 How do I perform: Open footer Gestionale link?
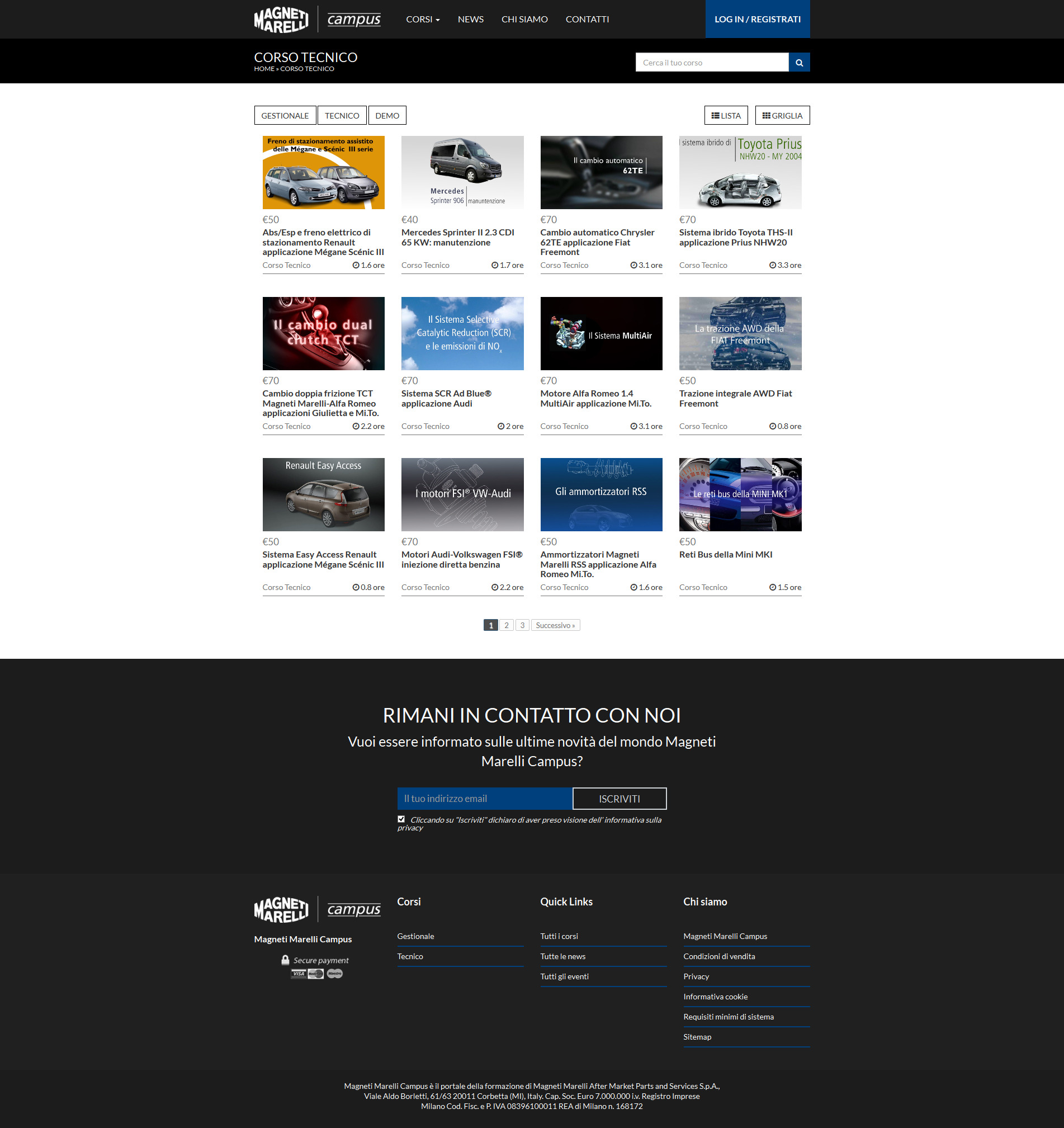416,936
